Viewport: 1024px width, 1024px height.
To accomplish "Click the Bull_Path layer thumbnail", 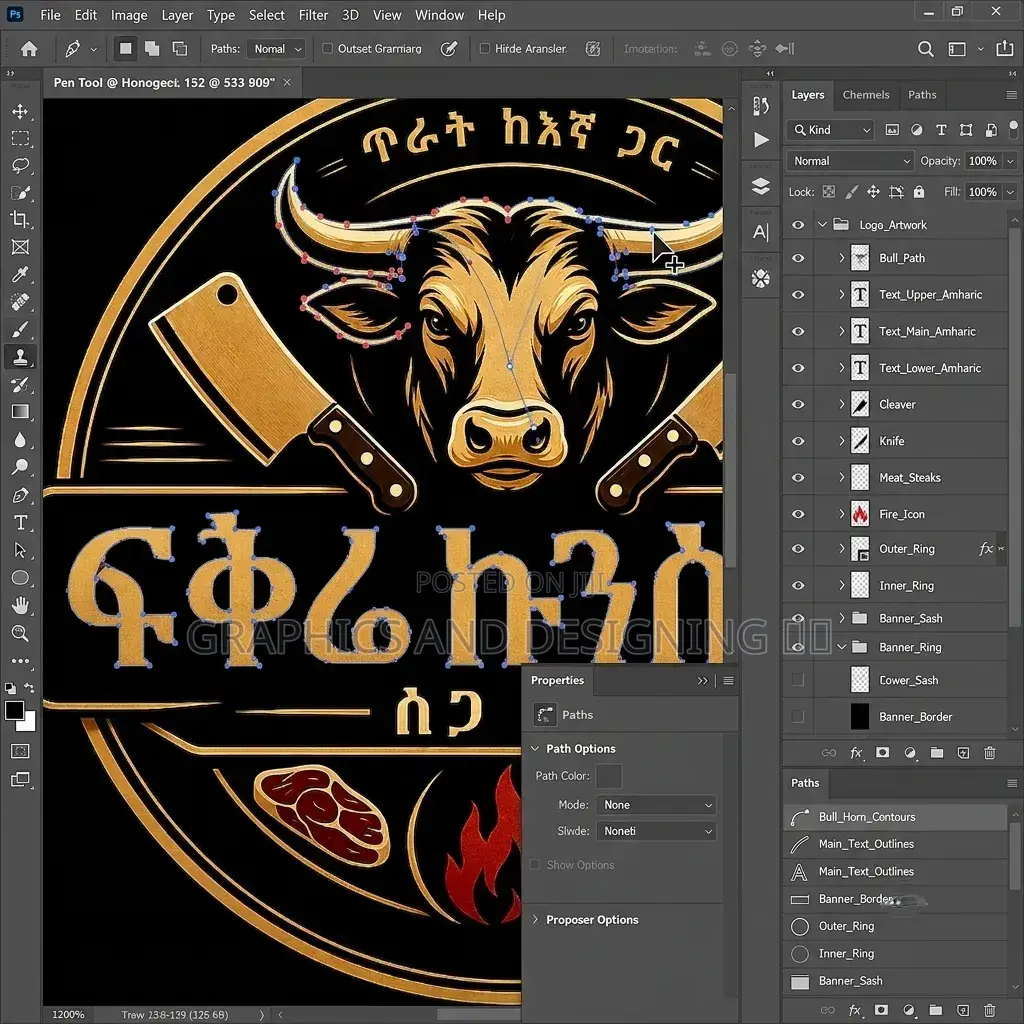I will tap(860, 258).
